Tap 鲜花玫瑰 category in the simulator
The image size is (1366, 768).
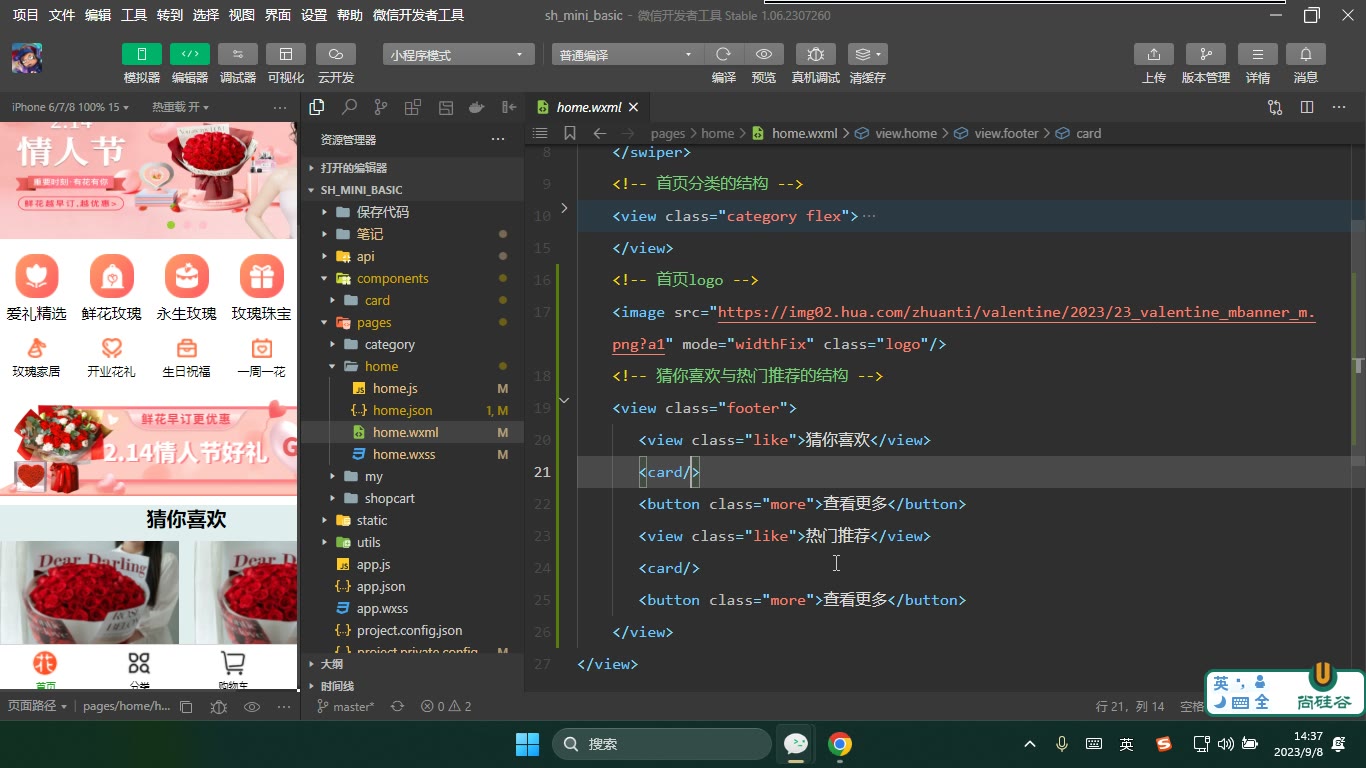pyautogui.click(x=112, y=288)
